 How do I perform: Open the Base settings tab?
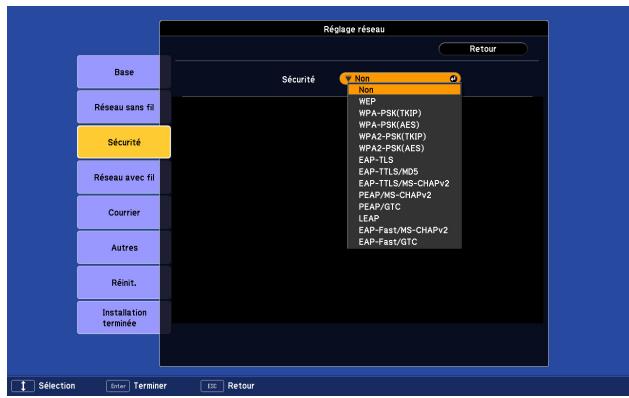point(124,72)
